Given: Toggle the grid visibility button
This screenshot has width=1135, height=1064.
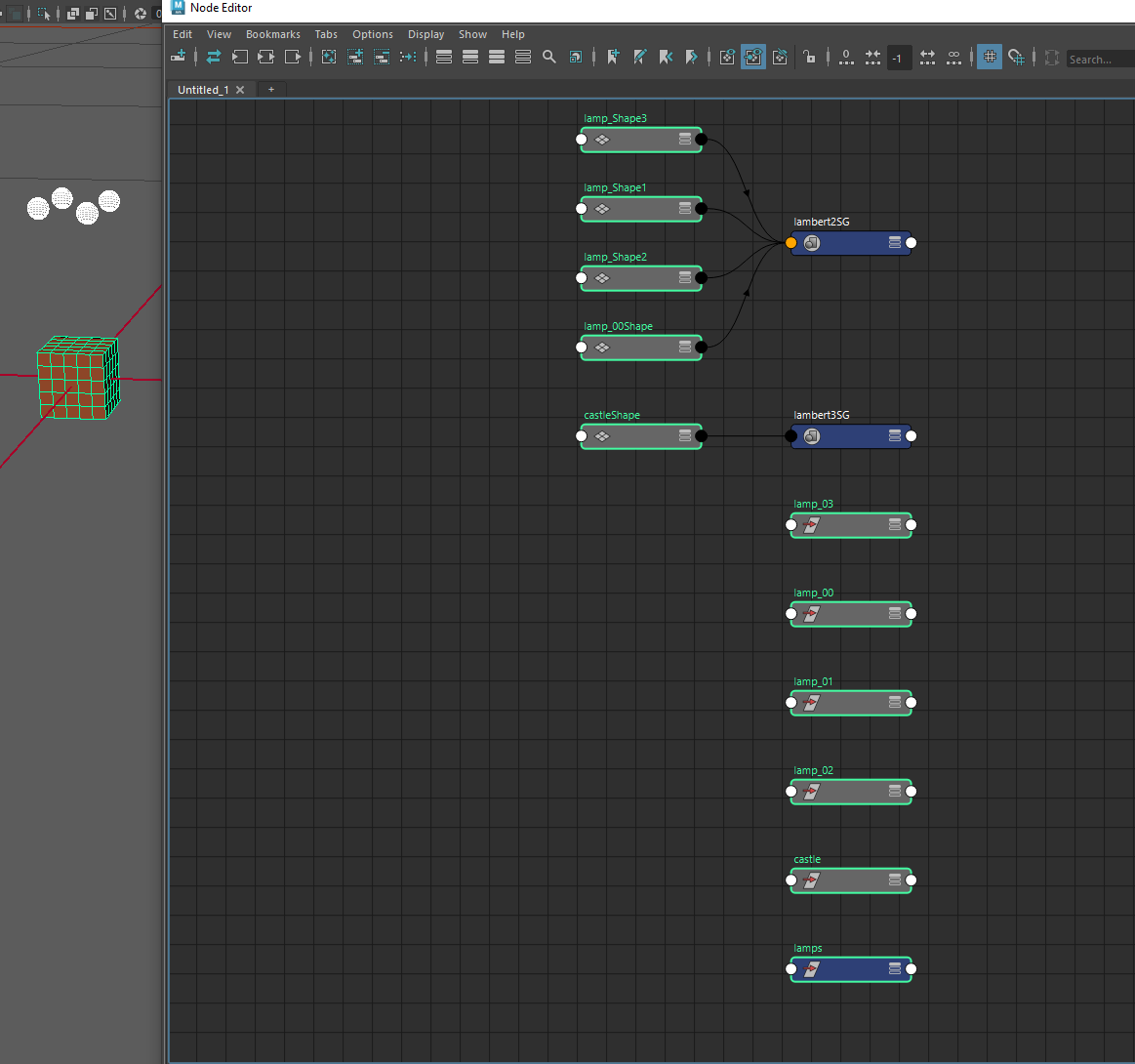Looking at the screenshot, I should (990, 58).
